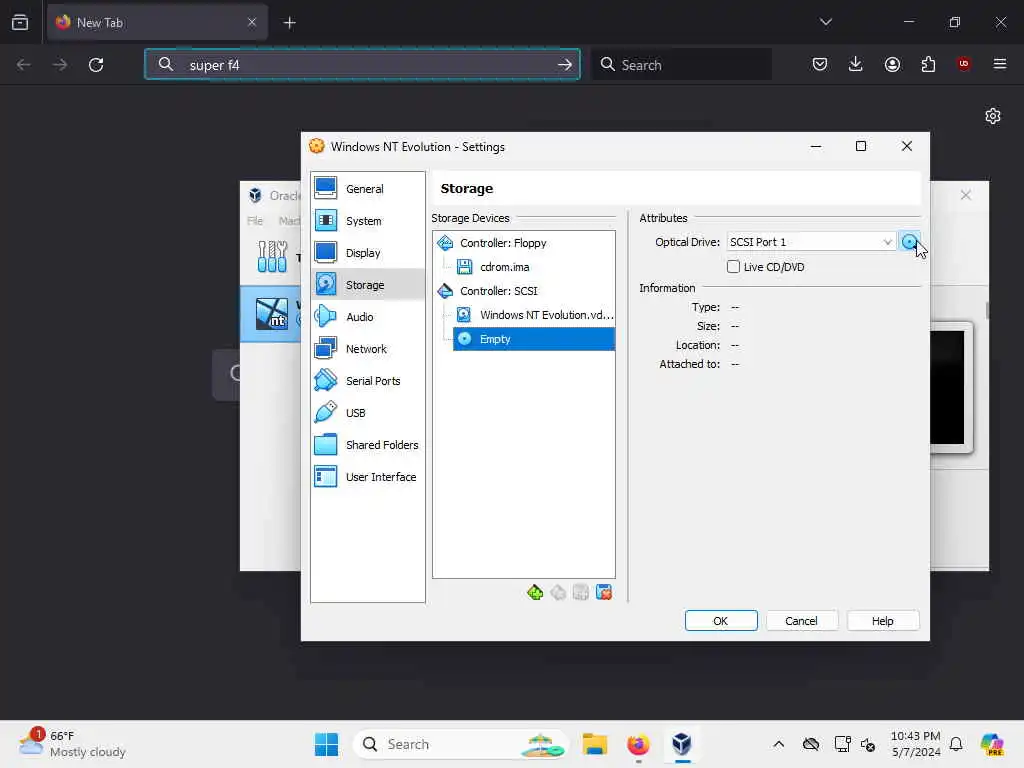Open the clock and date panel
The width and height of the screenshot is (1024, 768).
(916, 744)
